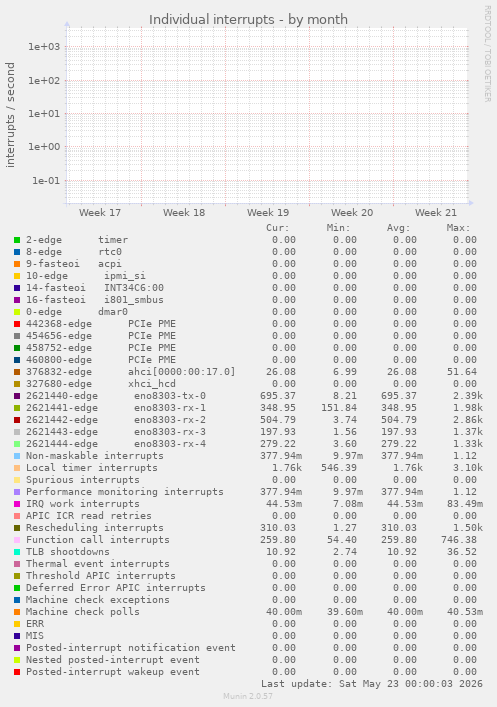Click the Max column header
This screenshot has height=707, width=497.
pos(459,228)
